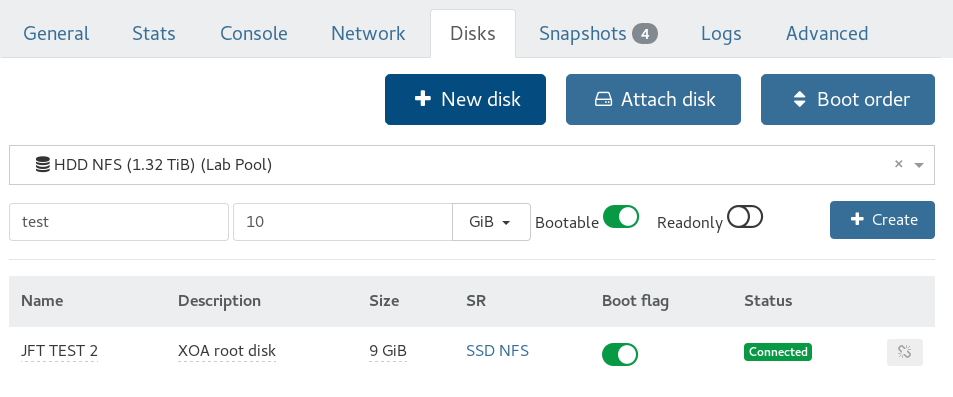Click the disk size field containing 10
Image resolution: width=953 pixels, height=397 pixels.
pos(343,222)
